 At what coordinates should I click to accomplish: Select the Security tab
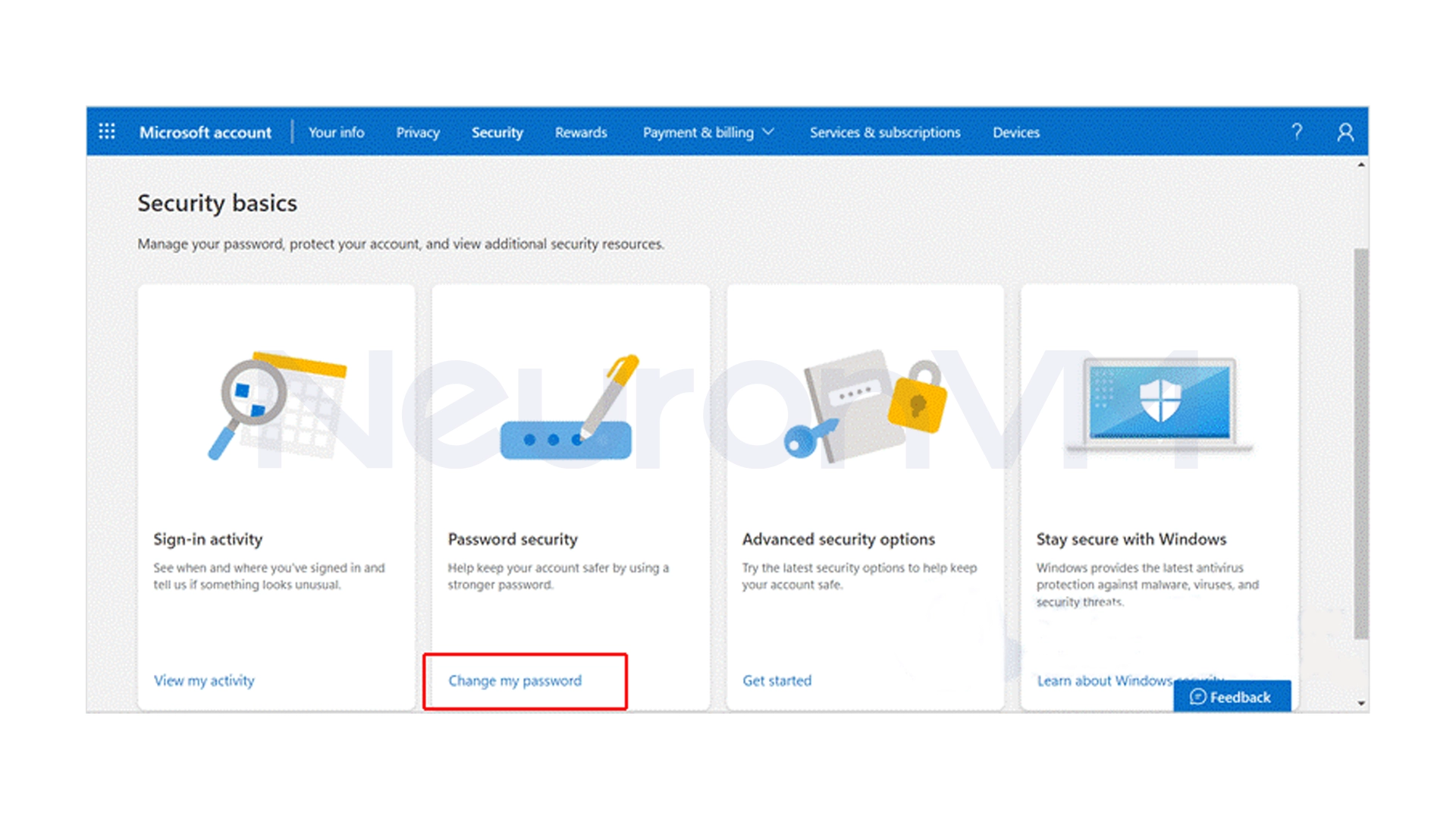pos(497,132)
